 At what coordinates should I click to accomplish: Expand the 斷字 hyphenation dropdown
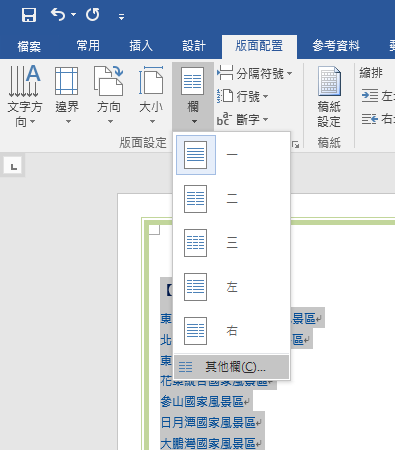pyautogui.click(x=243, y=119)
